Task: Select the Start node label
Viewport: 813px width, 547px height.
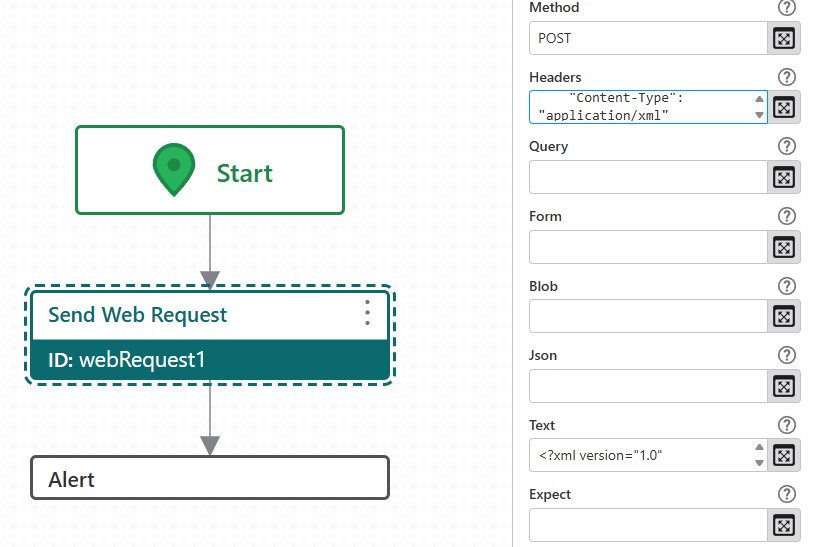Action: (244, 173)
